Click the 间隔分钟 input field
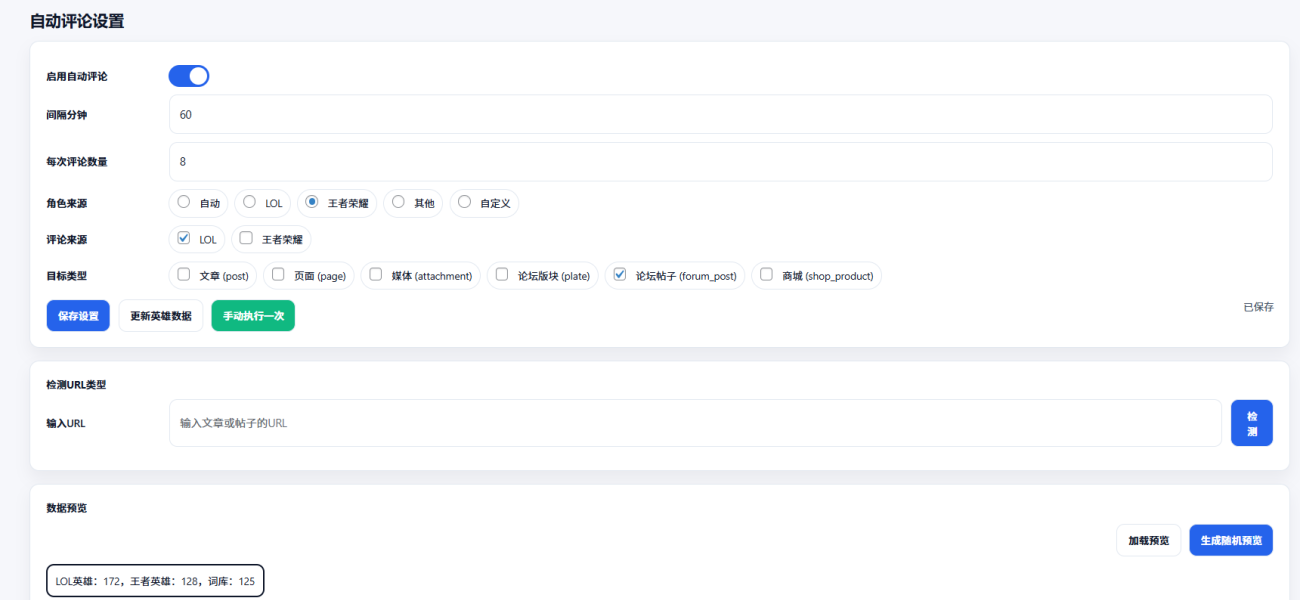Viewport: 1300px width, 600px height. click(x=720, y=115)
